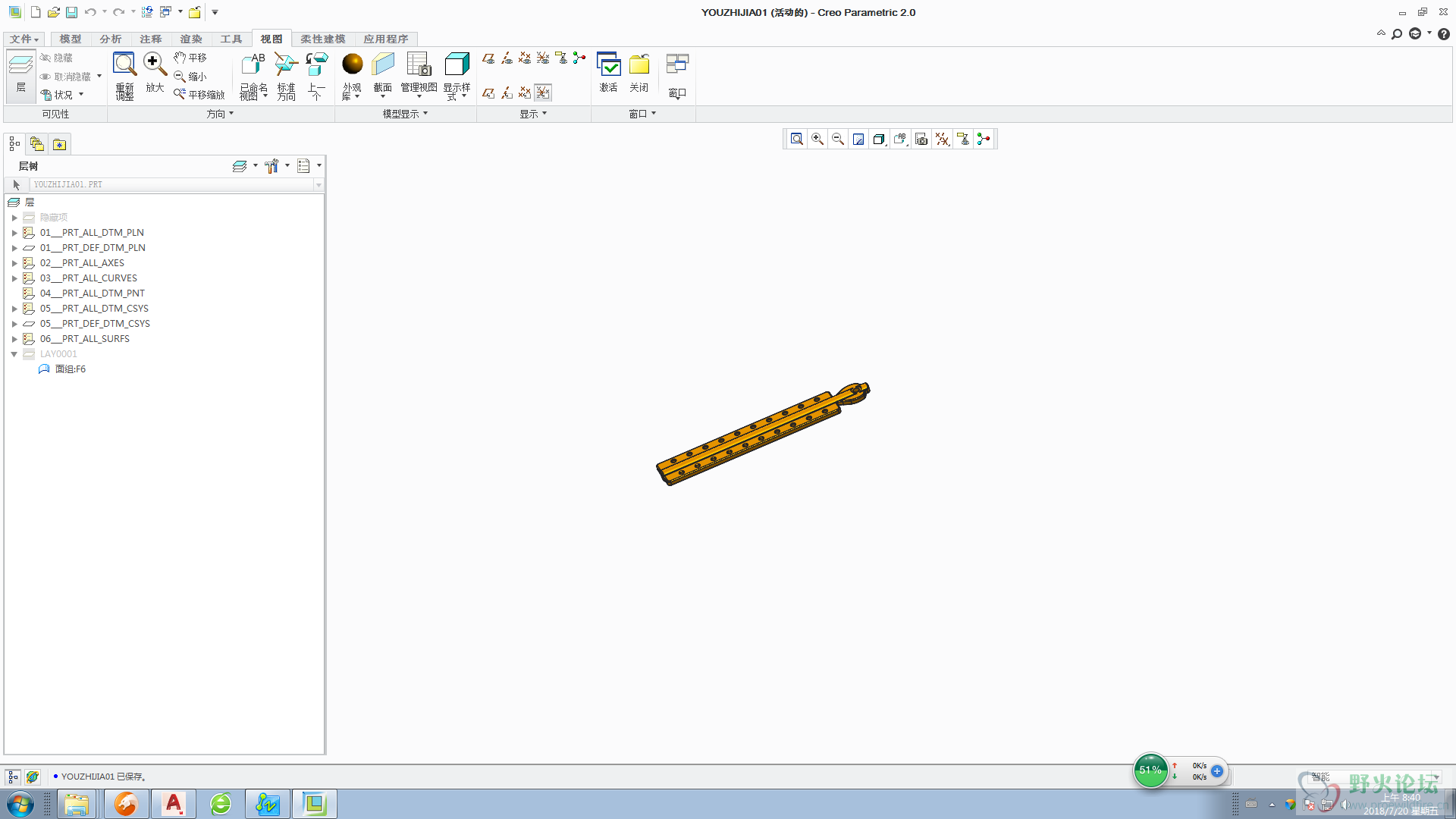This screenshot has height=819, width=1456.
Task: Click View Manager camera icon in graphics toolbar
Action: [921, 139]
